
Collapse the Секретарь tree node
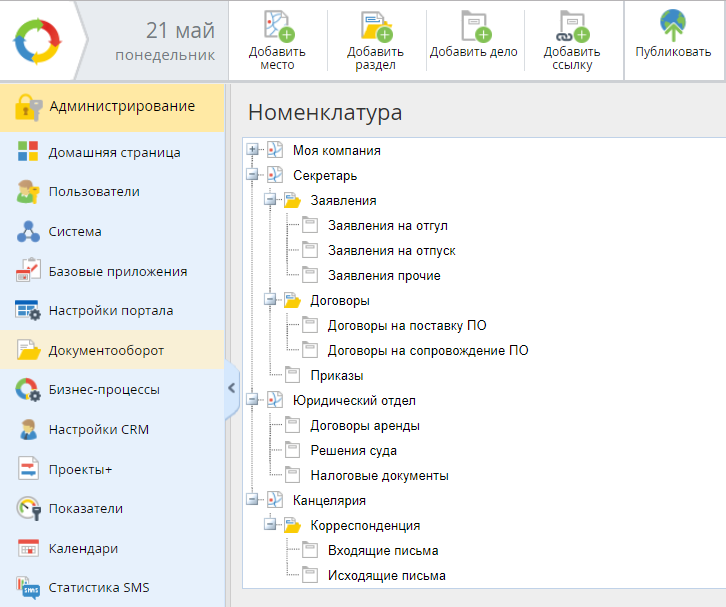tap(252, 174)
